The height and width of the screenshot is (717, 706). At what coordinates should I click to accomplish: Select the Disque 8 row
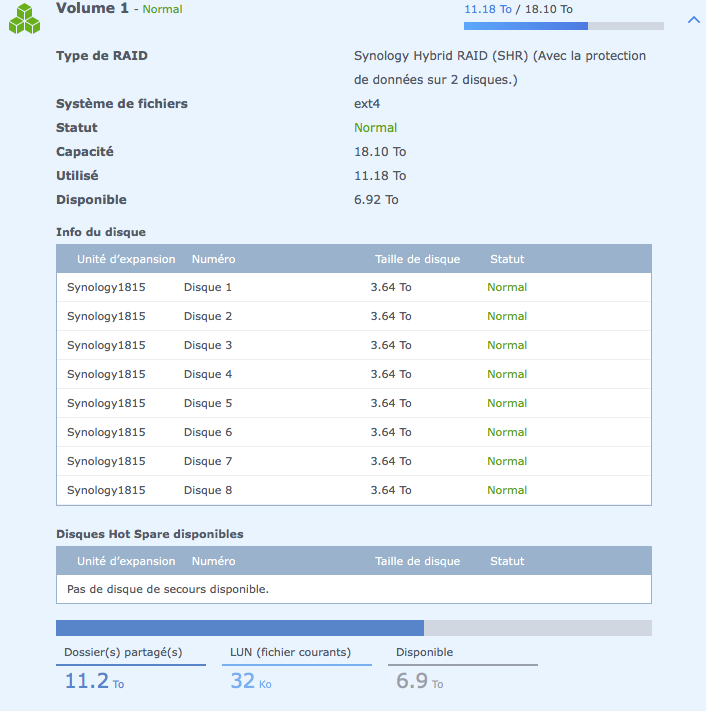[353, 491]
